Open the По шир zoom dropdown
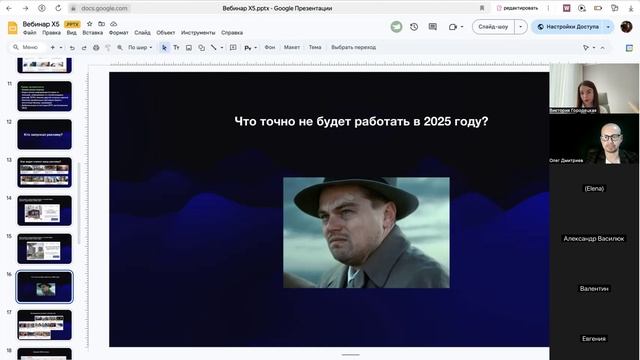Viewport: 640px width, 360px height. click(140, 48)
